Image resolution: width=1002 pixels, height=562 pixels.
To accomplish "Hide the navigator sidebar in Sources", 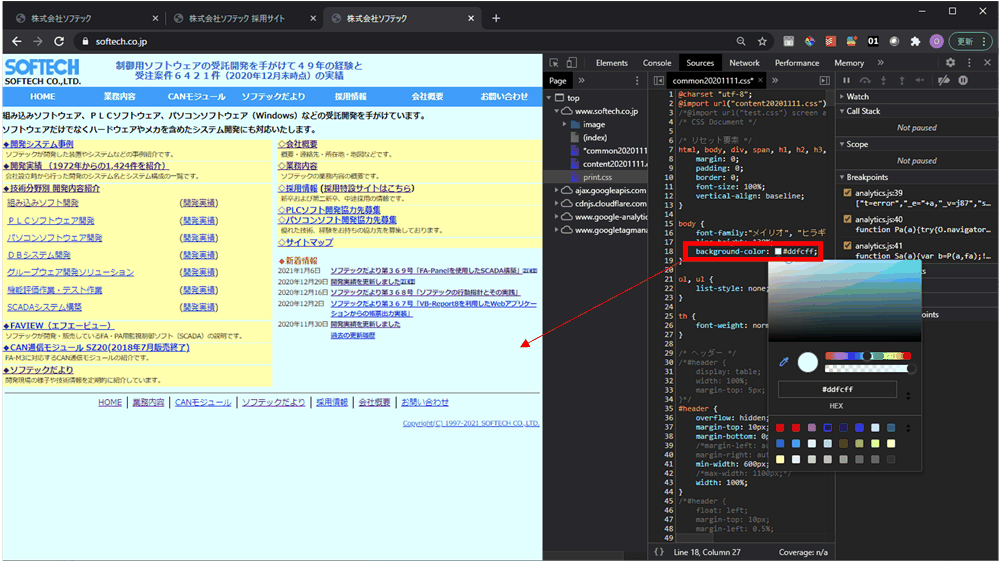I will point(659,81).
